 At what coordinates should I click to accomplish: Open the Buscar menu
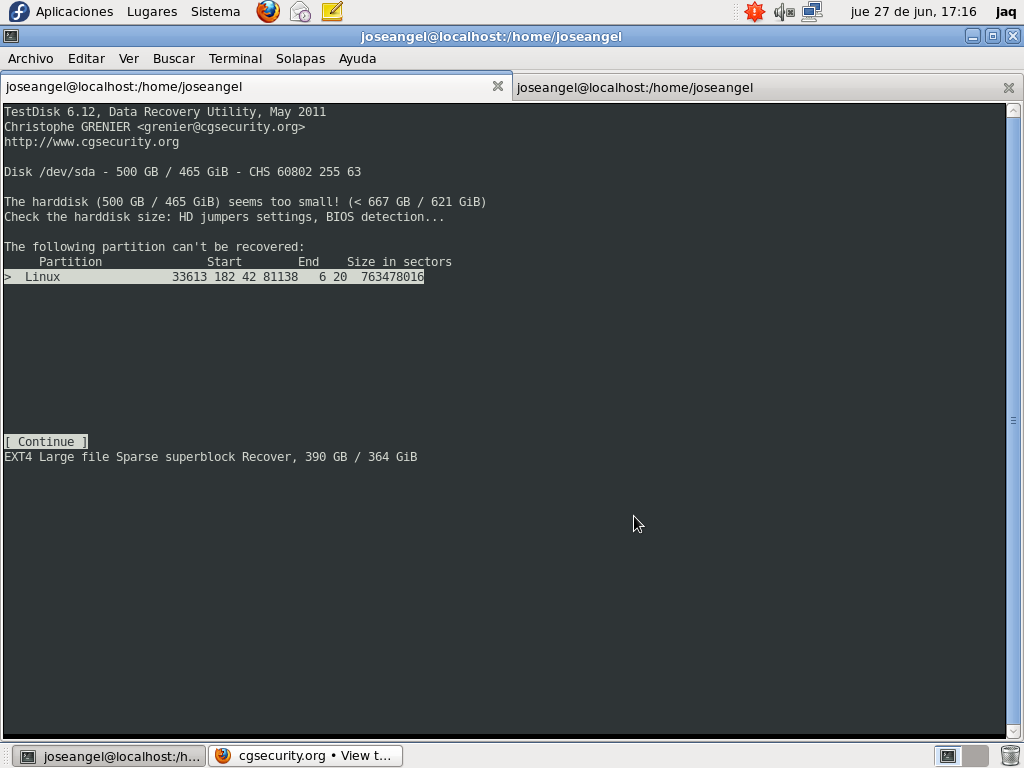pos(174,59)
